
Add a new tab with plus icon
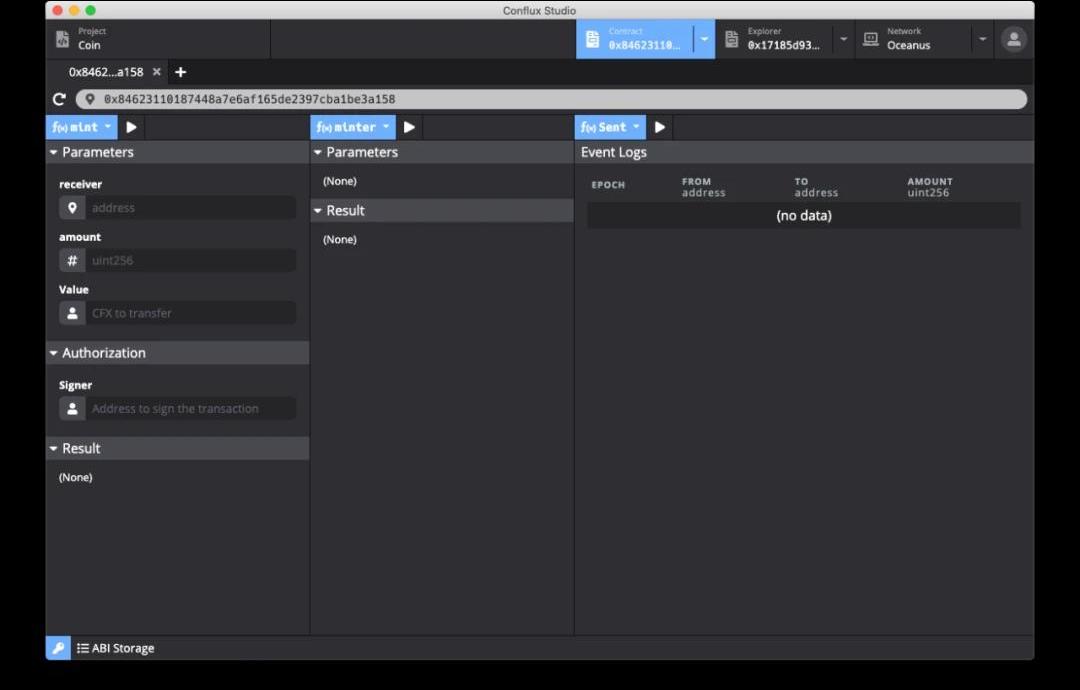coord(180,72)
